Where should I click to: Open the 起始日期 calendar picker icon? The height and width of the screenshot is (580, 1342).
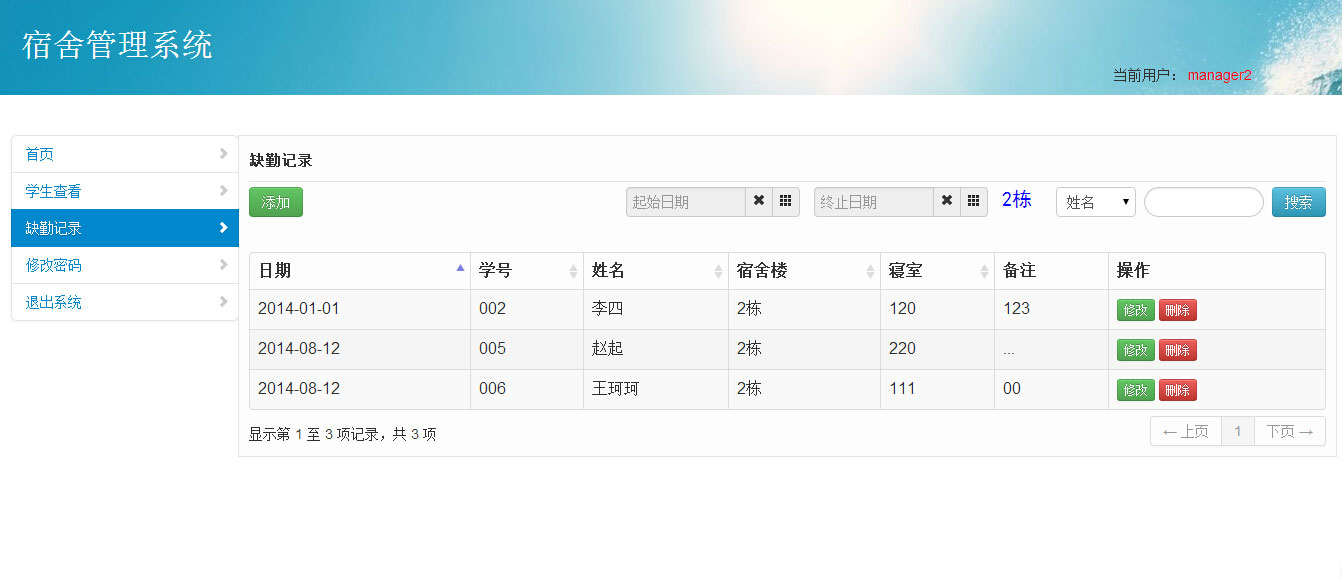pyautogui.click(x=785, y=201)
